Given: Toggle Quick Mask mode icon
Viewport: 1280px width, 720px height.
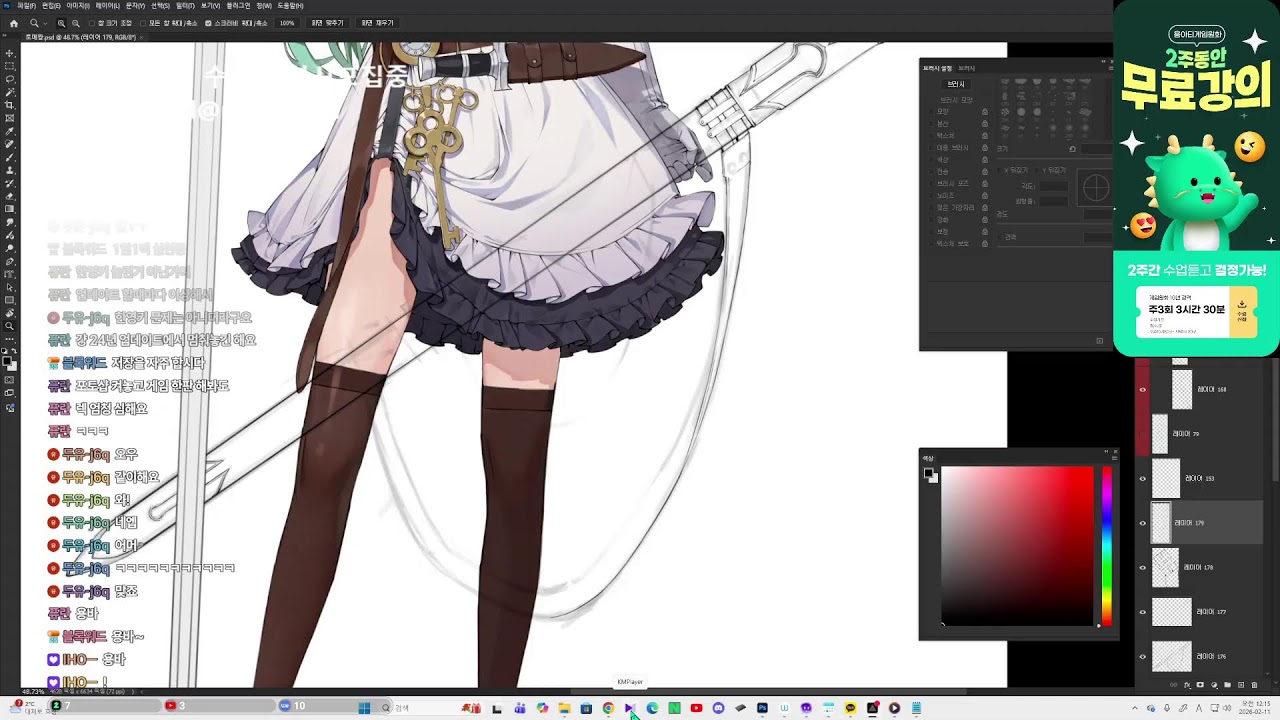Looking at the screenshot, I should click(x=10, y=379).
